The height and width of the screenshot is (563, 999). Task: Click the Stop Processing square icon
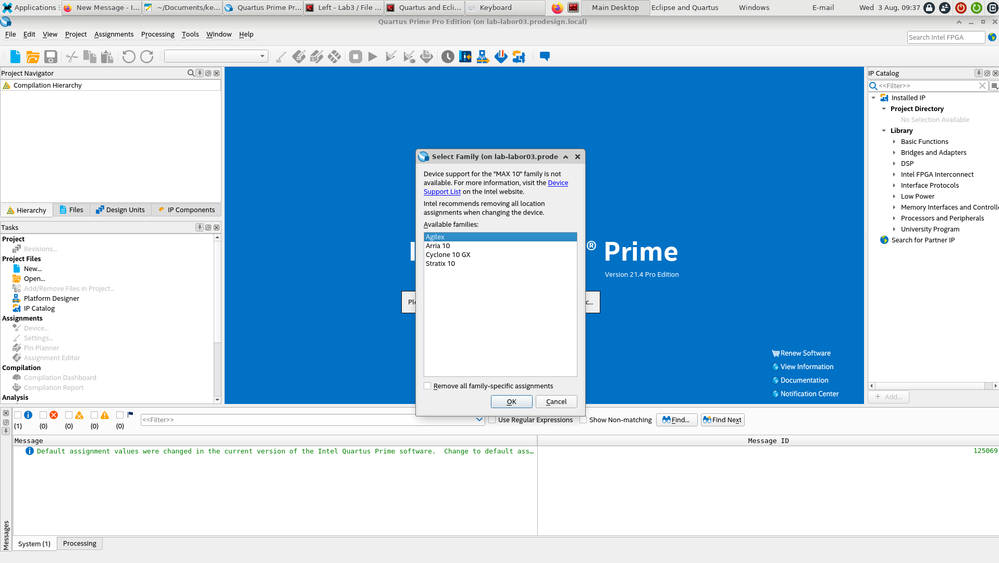click(x=356, y=57)
